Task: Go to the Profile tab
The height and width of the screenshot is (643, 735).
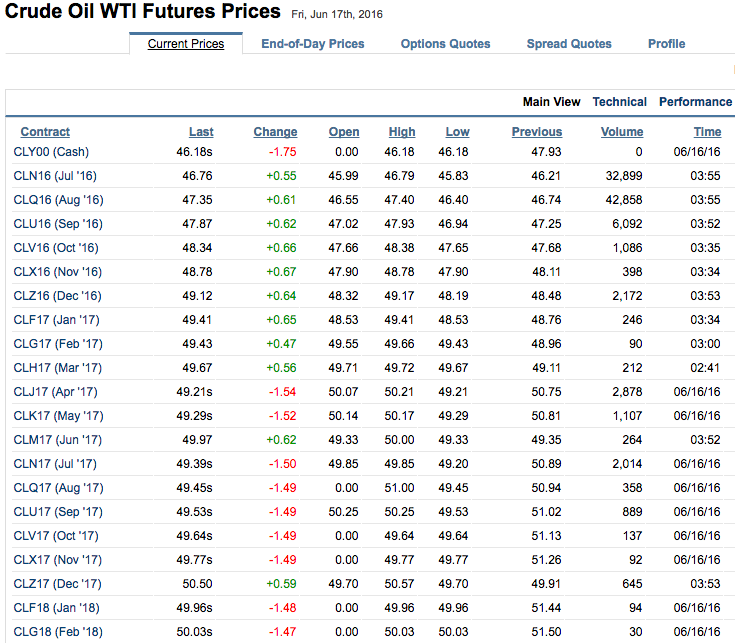Action: pos(666,44)
